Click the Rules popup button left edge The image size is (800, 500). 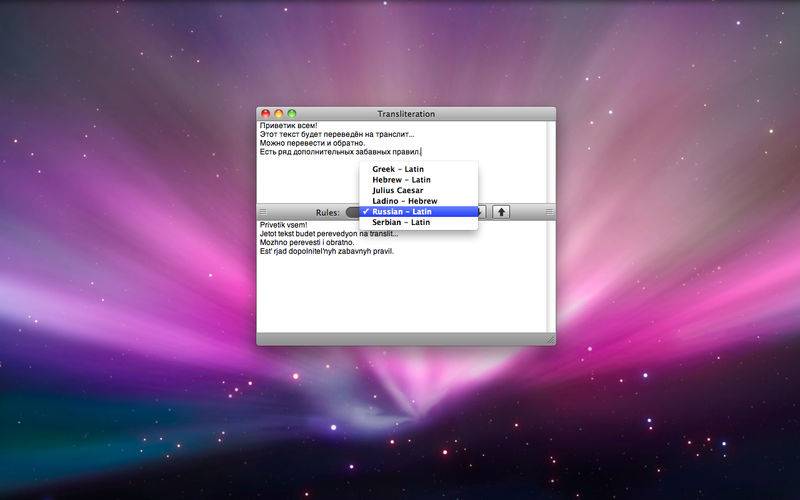pyautogui.click(x=353, y=212)
